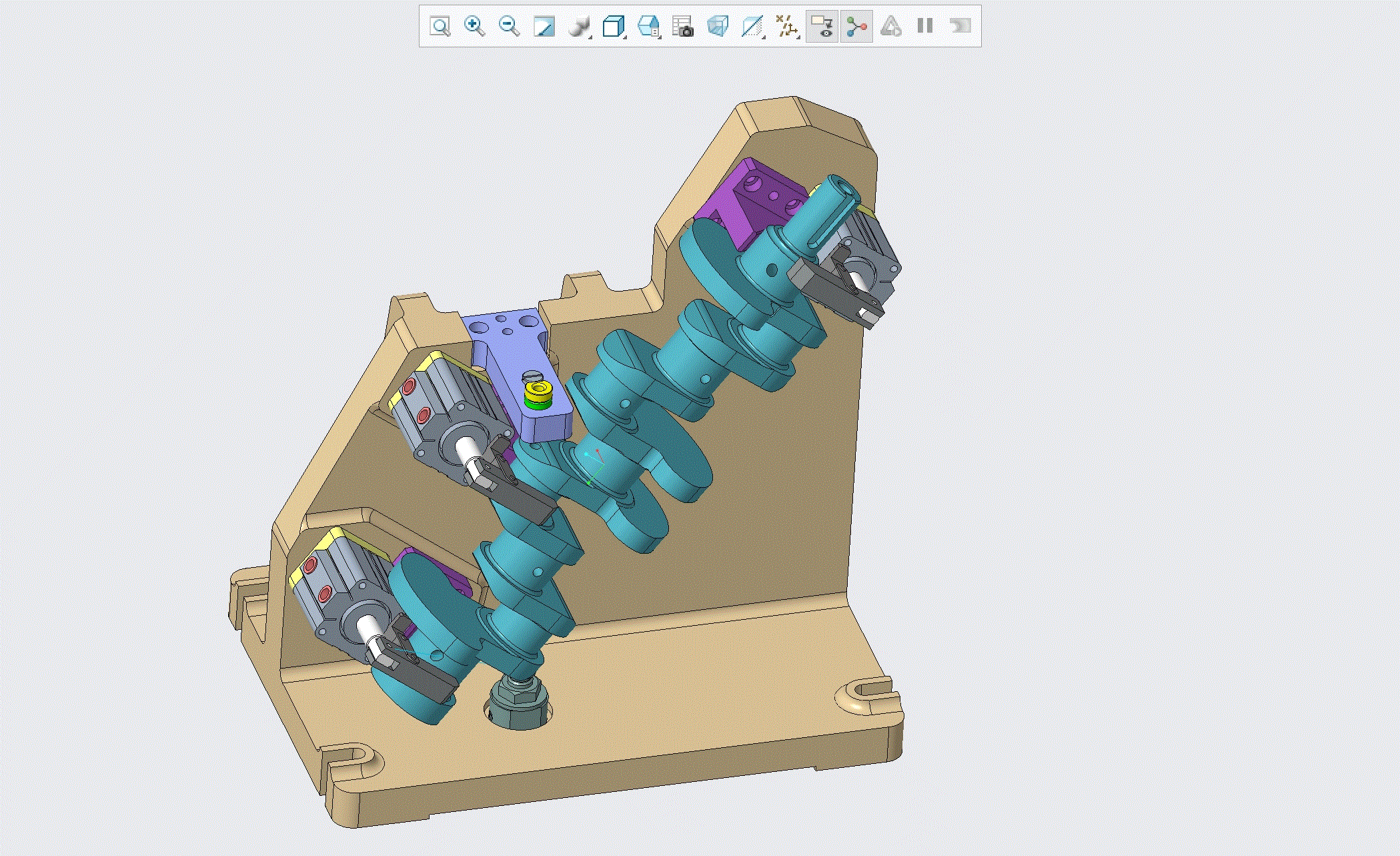Repaint the graphics window

click(544, 27)
